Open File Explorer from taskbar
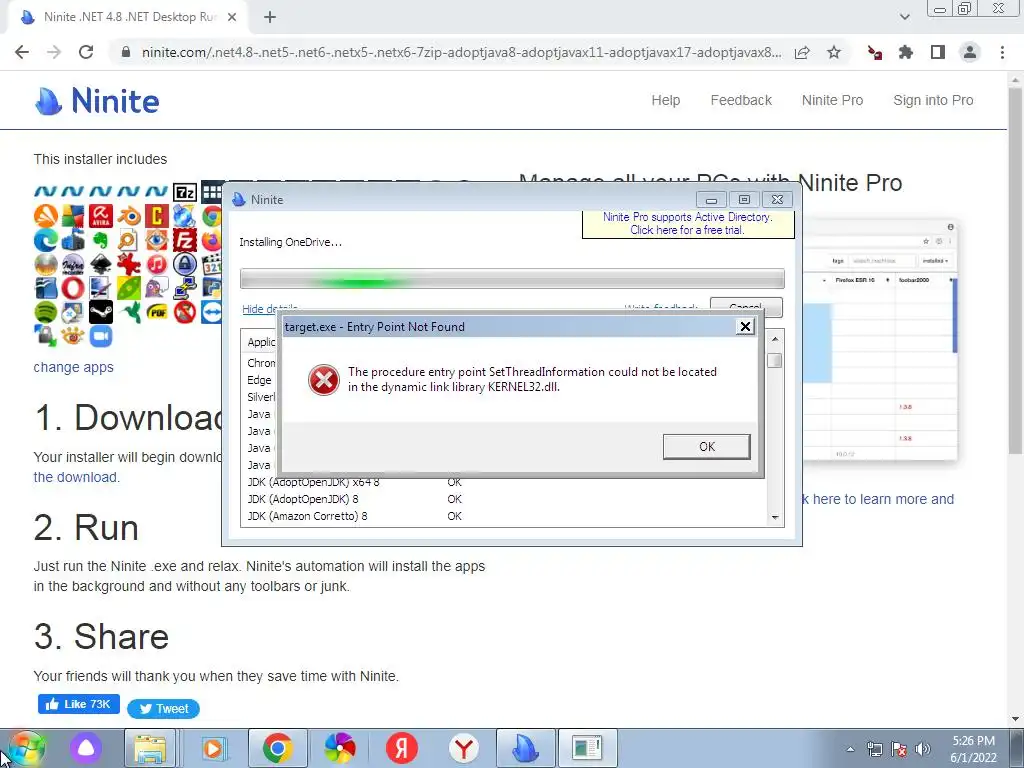The width and height of the screenshot is (1024, 768). (x=150, y=748)
